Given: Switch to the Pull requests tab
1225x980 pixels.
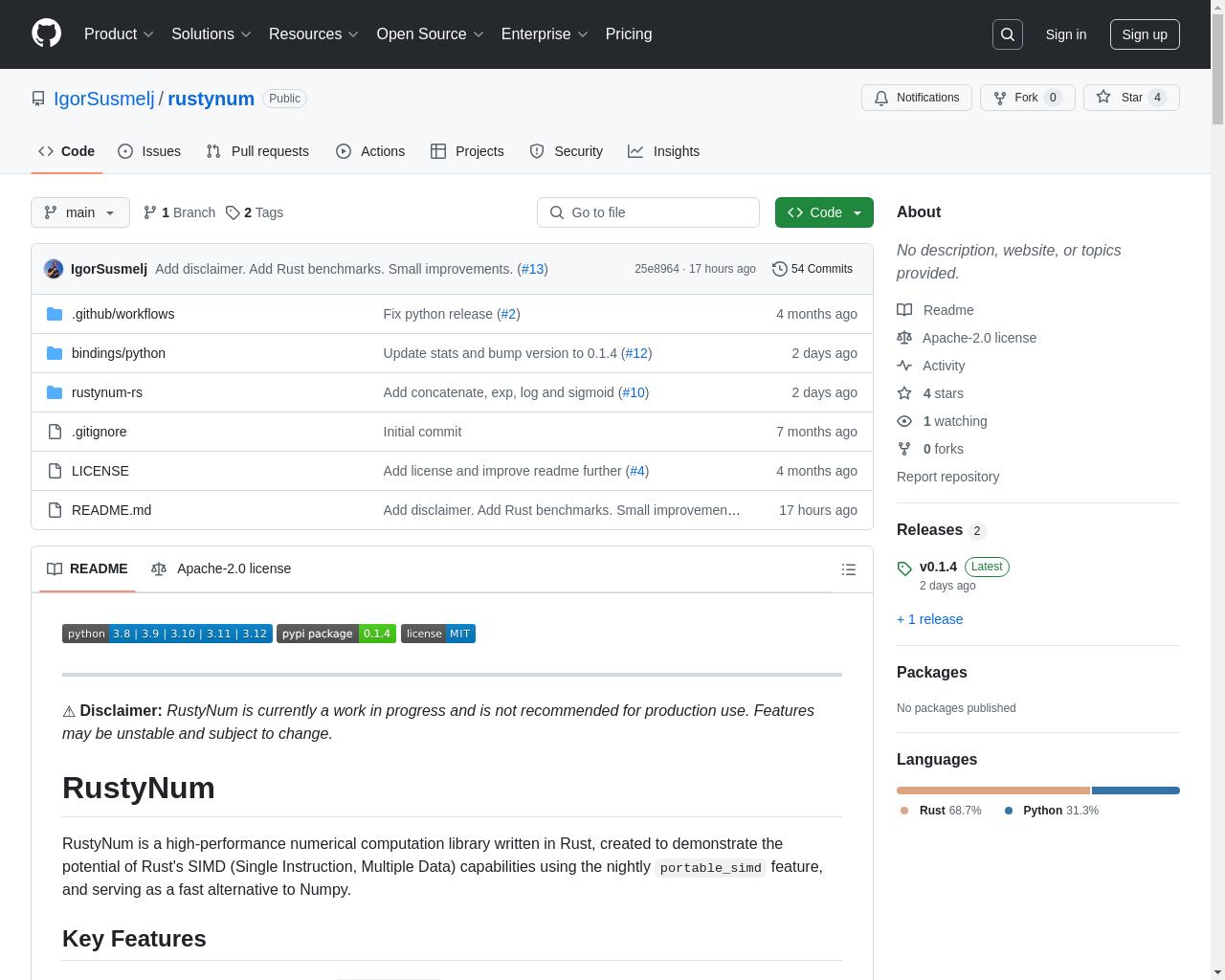Looking at the screenshot, I should pyautogui.click(x=257, y=151).
